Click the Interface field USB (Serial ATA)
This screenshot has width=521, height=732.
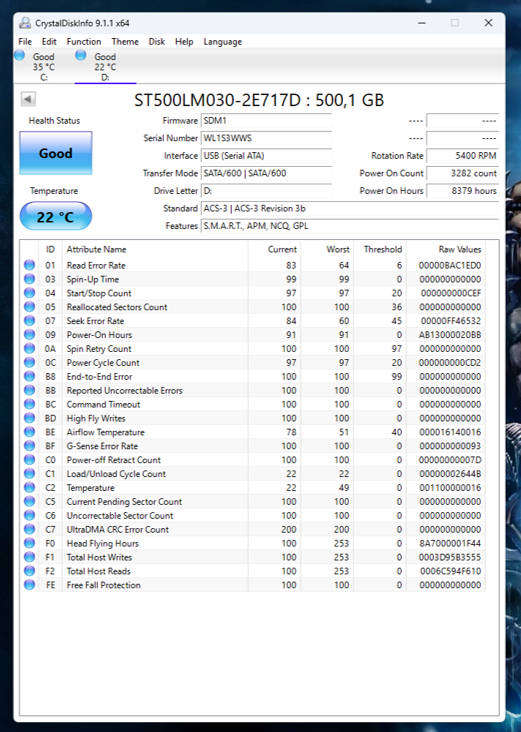pos(266,155)
